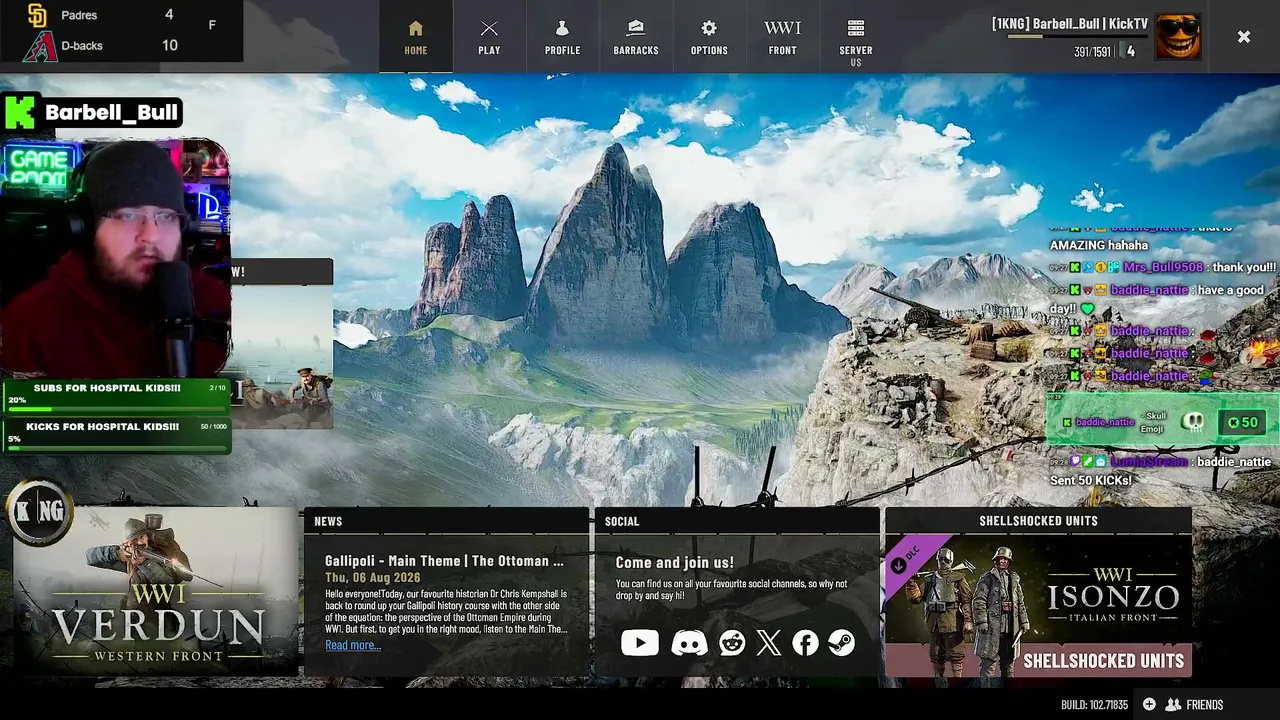The height and width of the screenshot is (720, 1280).
Task: Click the skull emoji in the chat gift
Action: [1193, 422]
